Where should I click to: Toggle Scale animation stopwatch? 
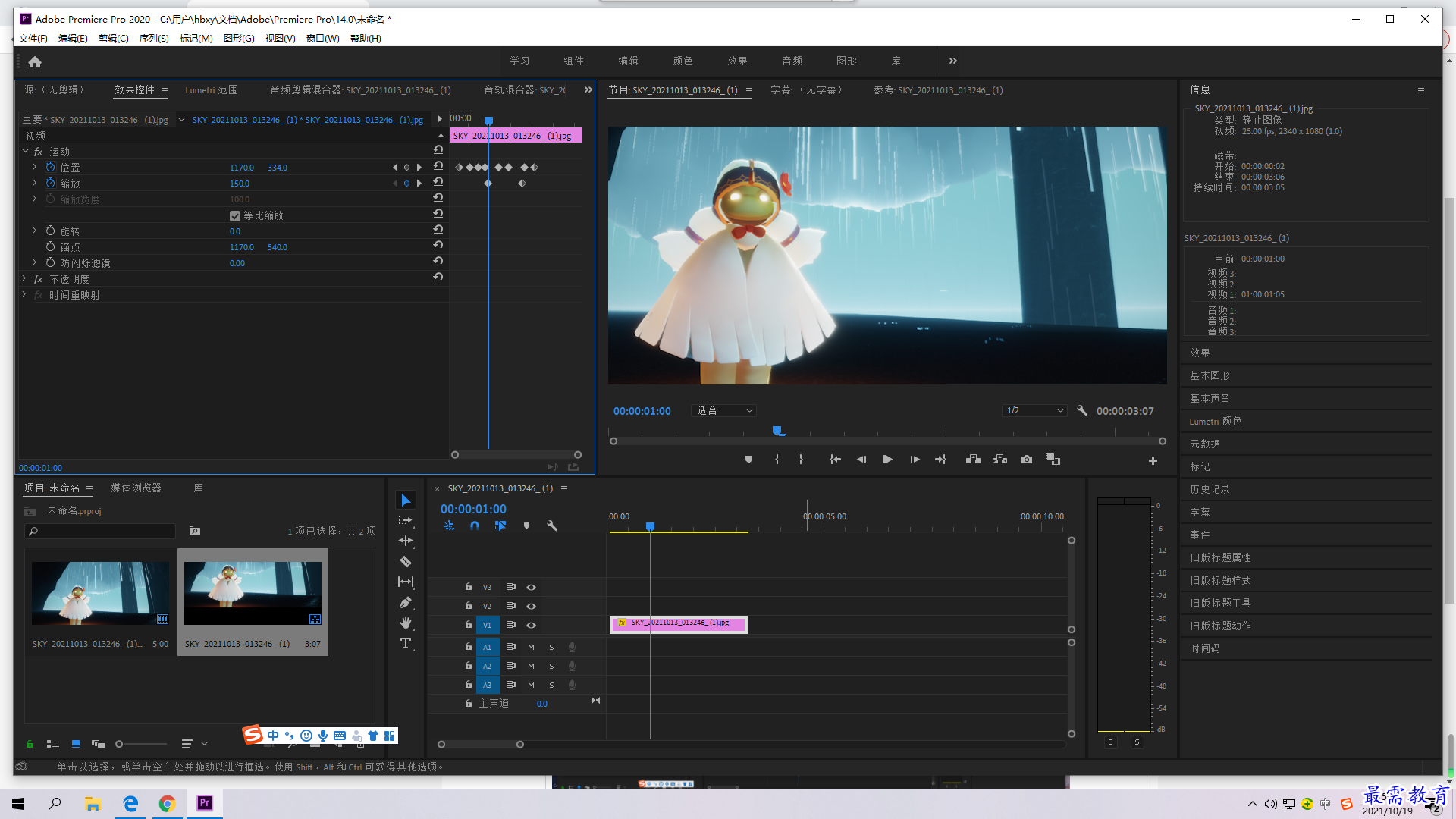(x=50, y=183)
